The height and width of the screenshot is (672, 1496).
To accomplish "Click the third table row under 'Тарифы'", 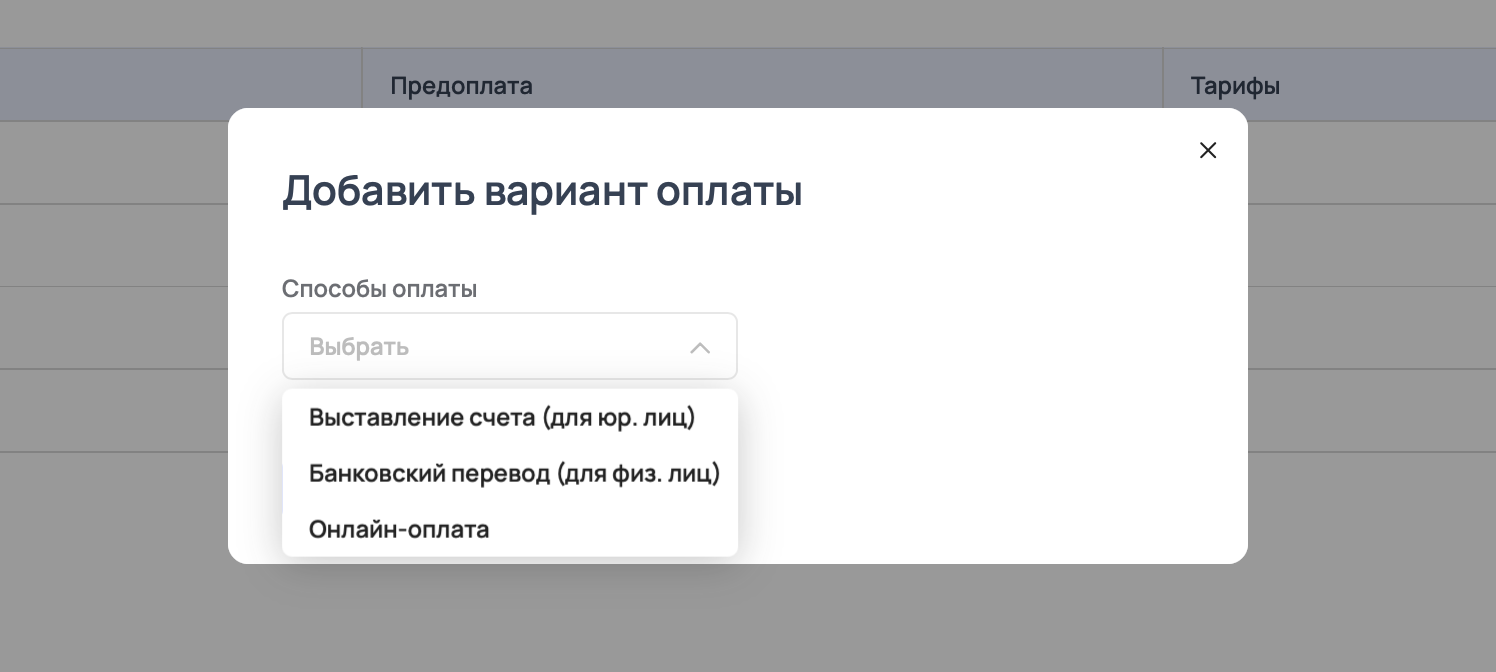I will [x=1370, y=328].
